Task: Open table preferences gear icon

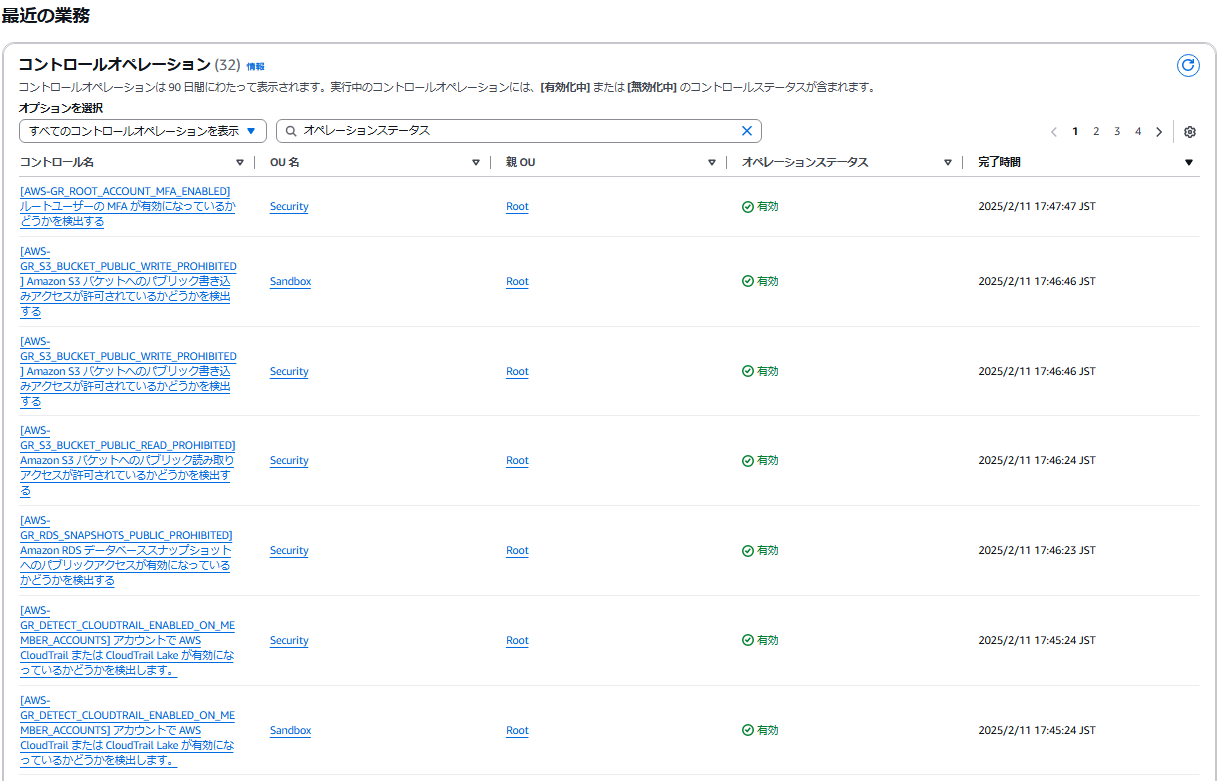Action: [x=1190, y=132]
